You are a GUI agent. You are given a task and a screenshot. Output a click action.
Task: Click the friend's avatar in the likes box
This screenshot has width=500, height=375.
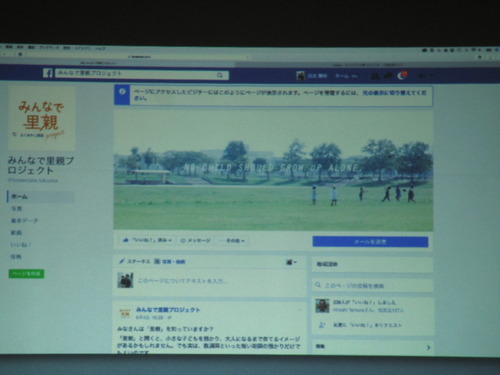pos(322,306)
